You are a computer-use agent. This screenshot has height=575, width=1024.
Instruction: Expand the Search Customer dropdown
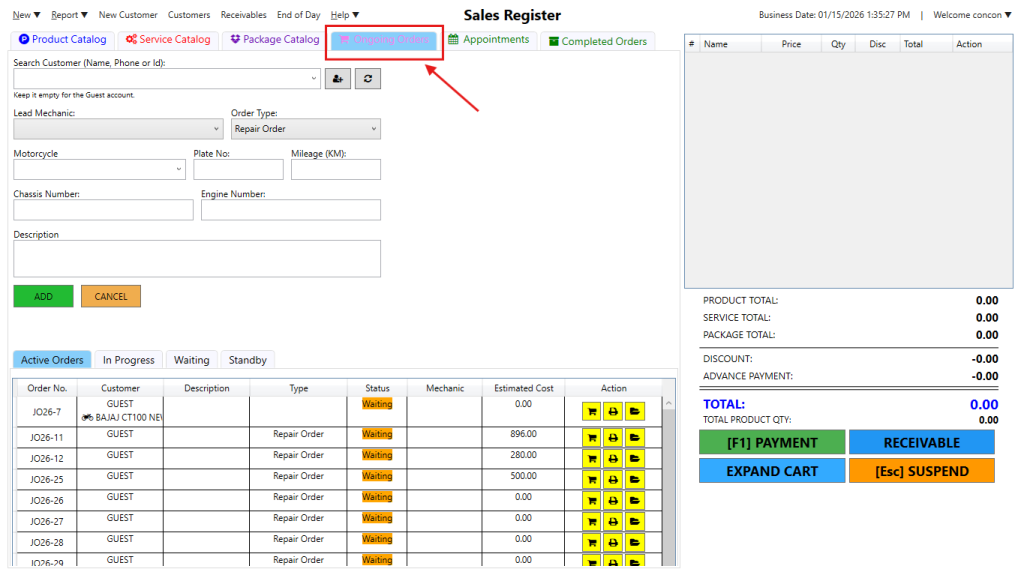[x=314, y=79]
